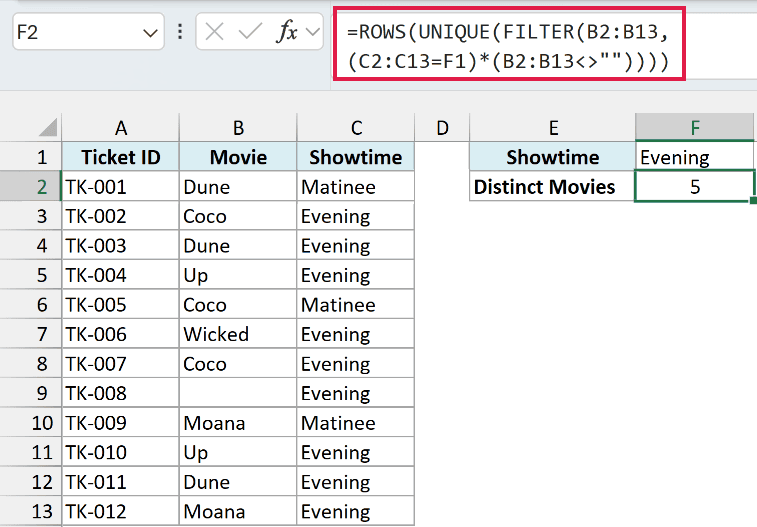Click the Showtime header cell in column C
757x527 pixels.
coord(356,157)
